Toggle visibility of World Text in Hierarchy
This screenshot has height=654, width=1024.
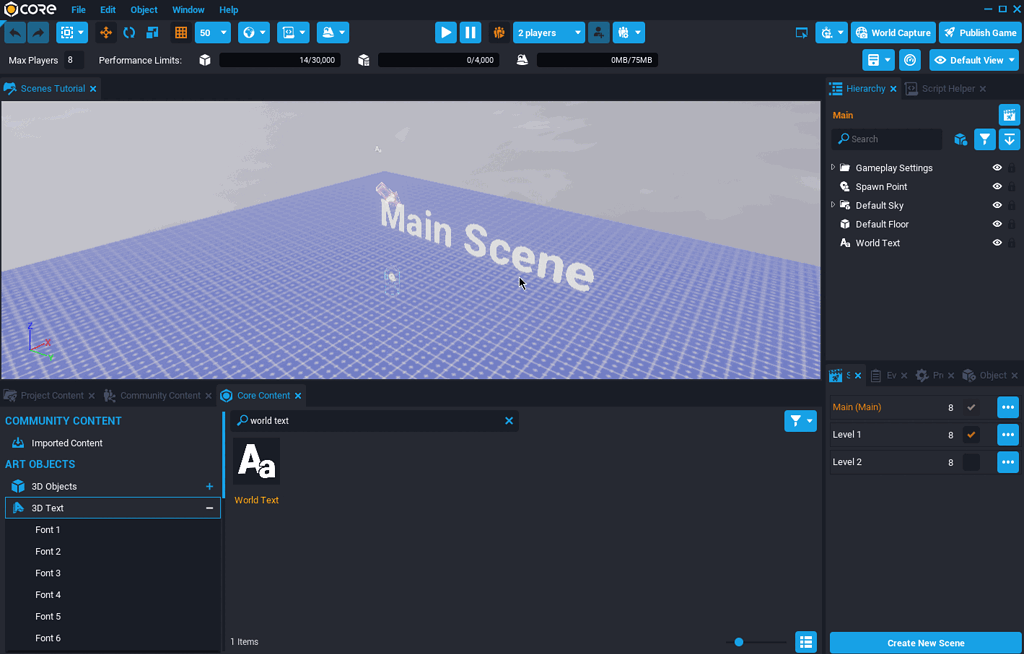tap(996, 242)
